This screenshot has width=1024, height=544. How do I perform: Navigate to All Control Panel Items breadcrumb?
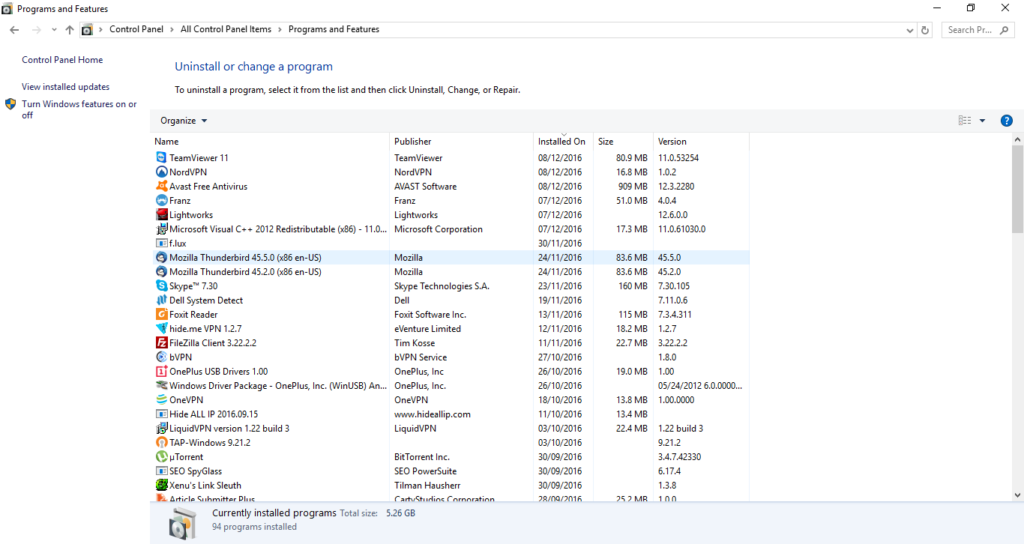click(226, 29)
